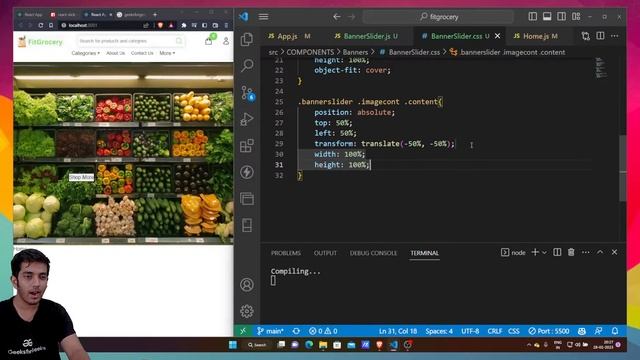Open the user profile icon on FitGrocery

(x=226, y=41)
